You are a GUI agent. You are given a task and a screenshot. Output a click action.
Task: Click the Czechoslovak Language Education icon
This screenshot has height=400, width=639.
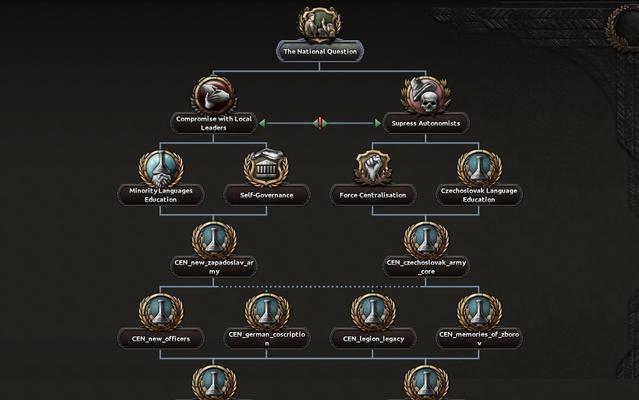pyautogui.click(x=479, y=167)
